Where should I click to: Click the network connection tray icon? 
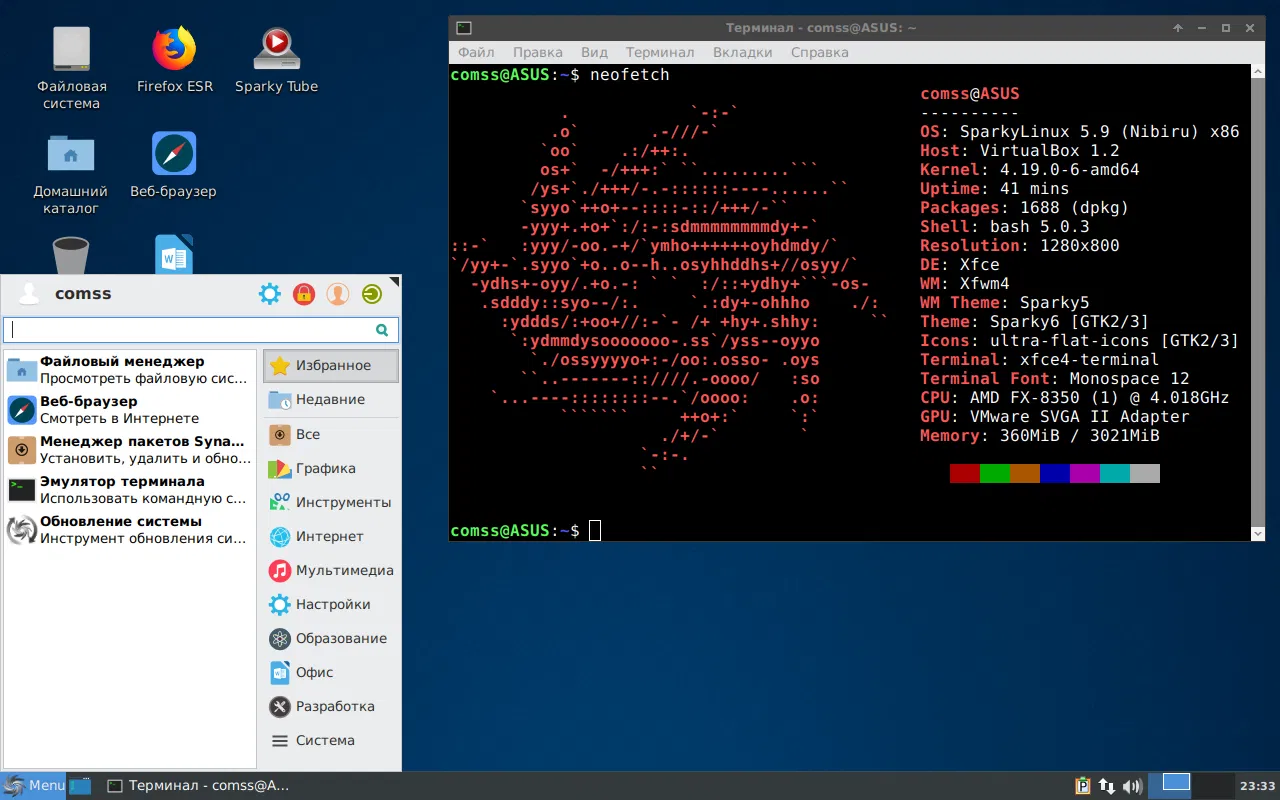coord(1107,786)
